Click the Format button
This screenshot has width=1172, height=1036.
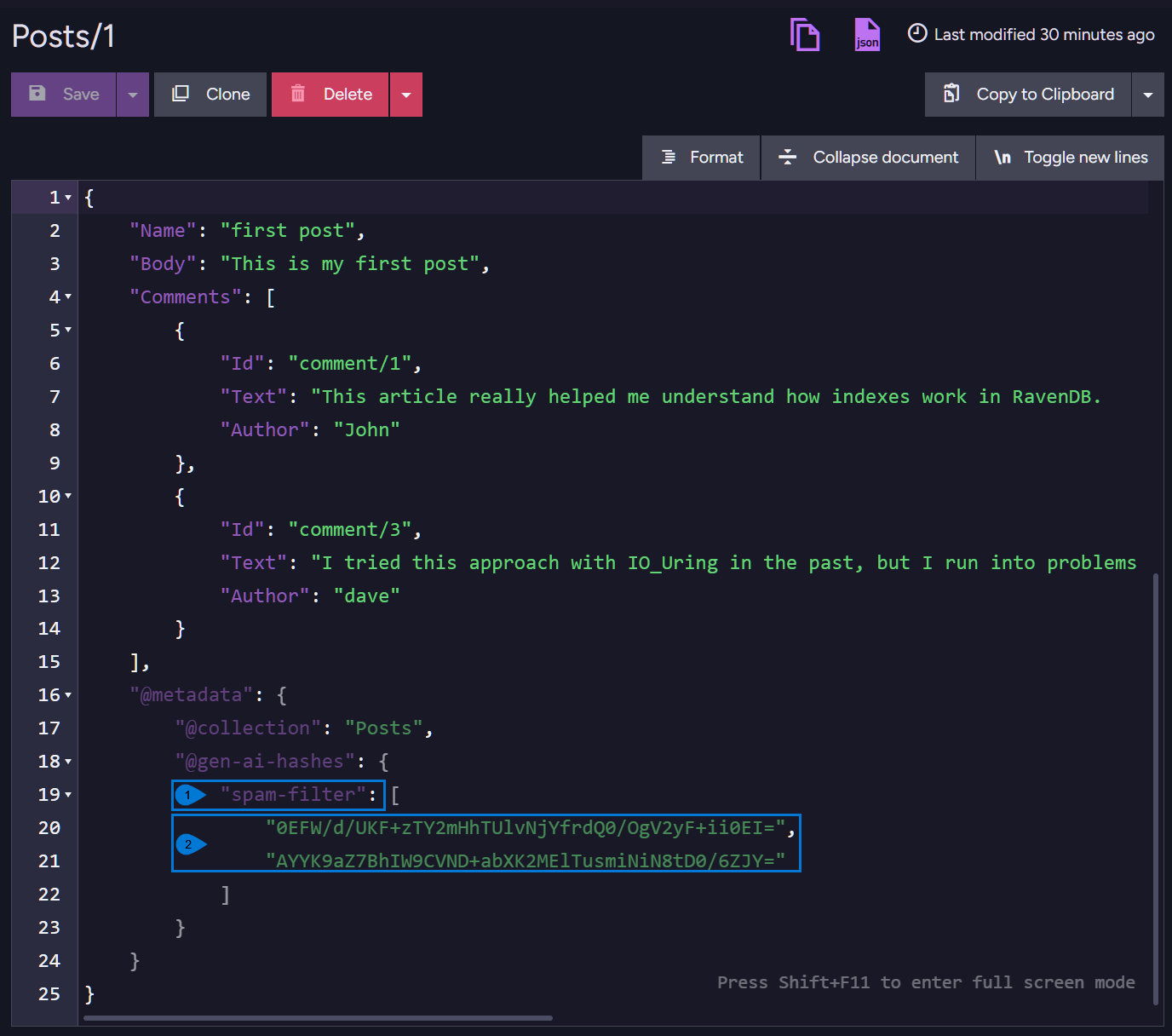pos(700,158)
